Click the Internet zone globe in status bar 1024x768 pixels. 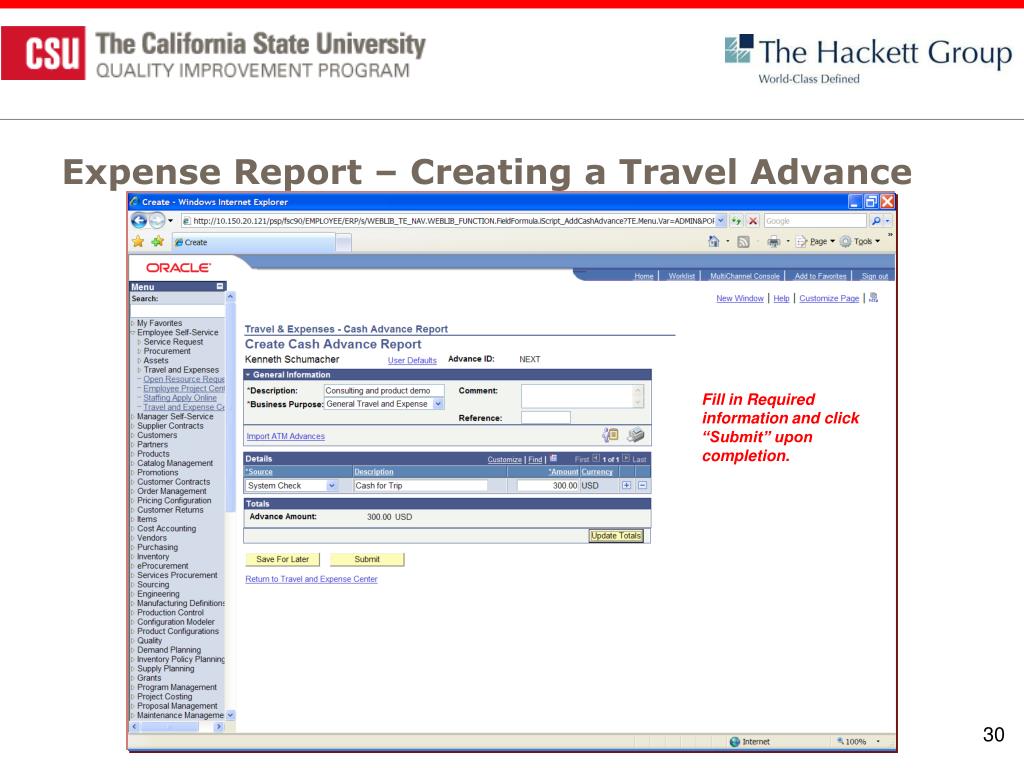(735, 741)
